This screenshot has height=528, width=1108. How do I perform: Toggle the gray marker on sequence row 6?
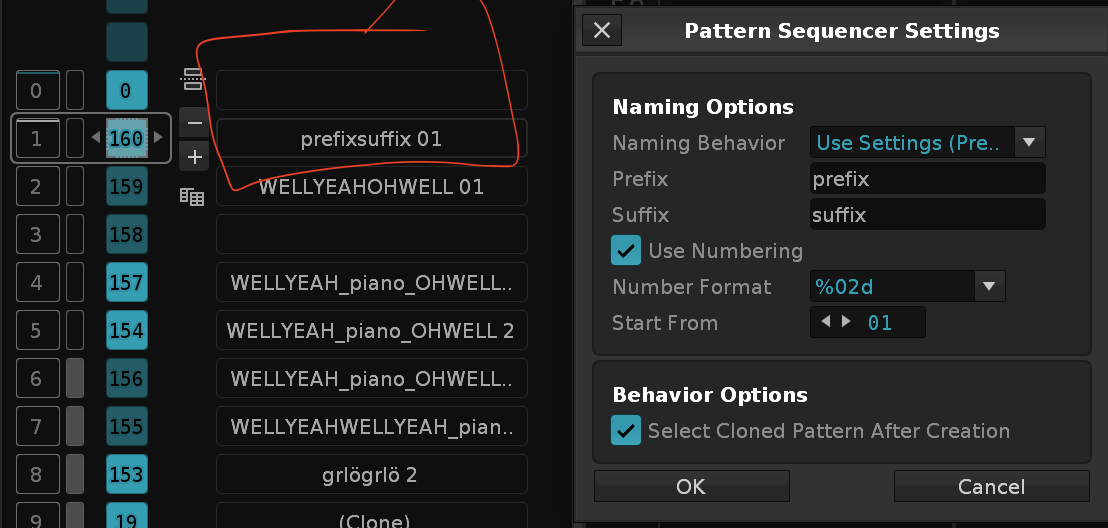click(x=75, y=378)
